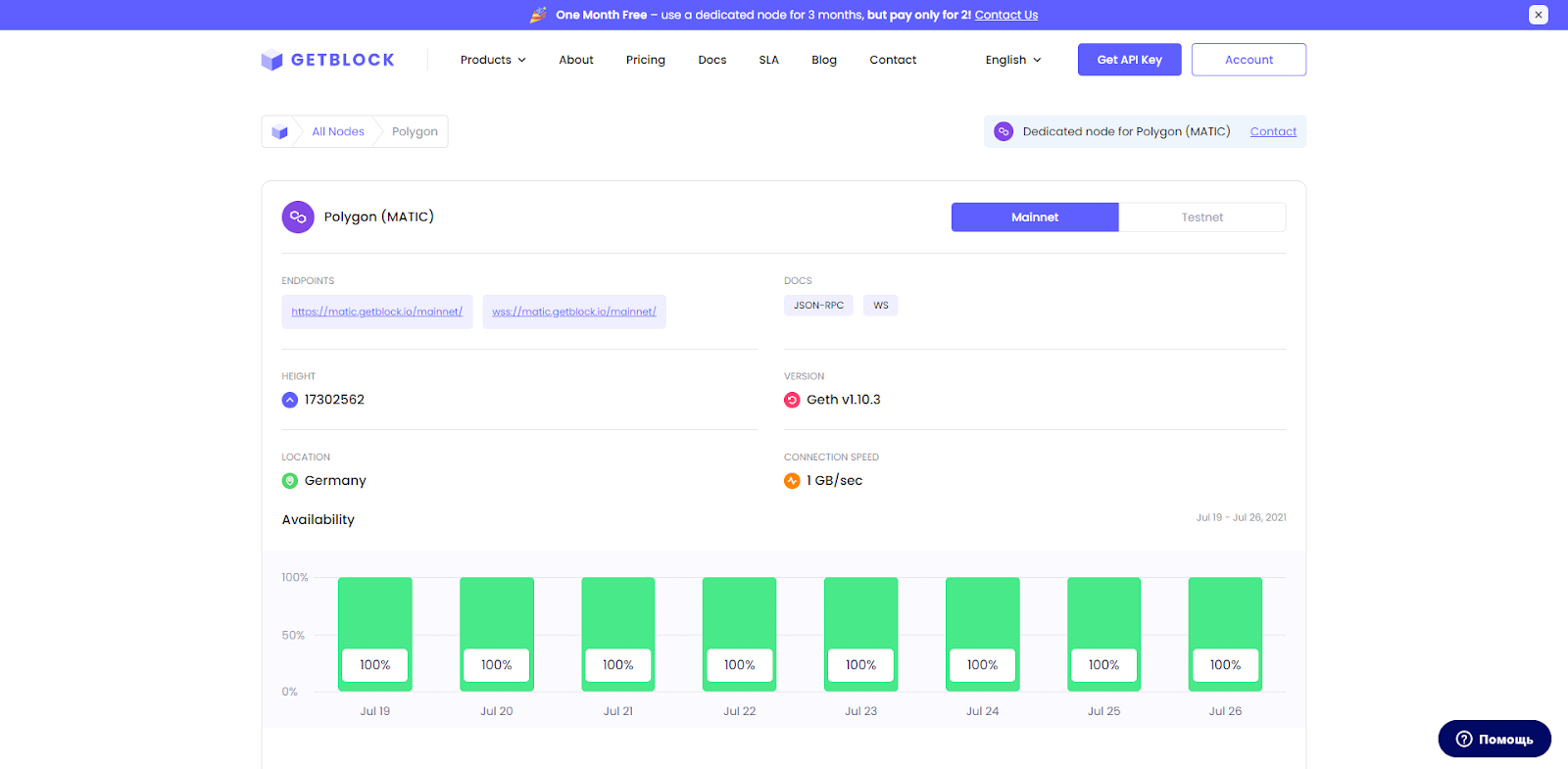Open the JSON-RPC docs tag
The width and height of the screenshot is (1568, 769).
click(x=818, y=306)
